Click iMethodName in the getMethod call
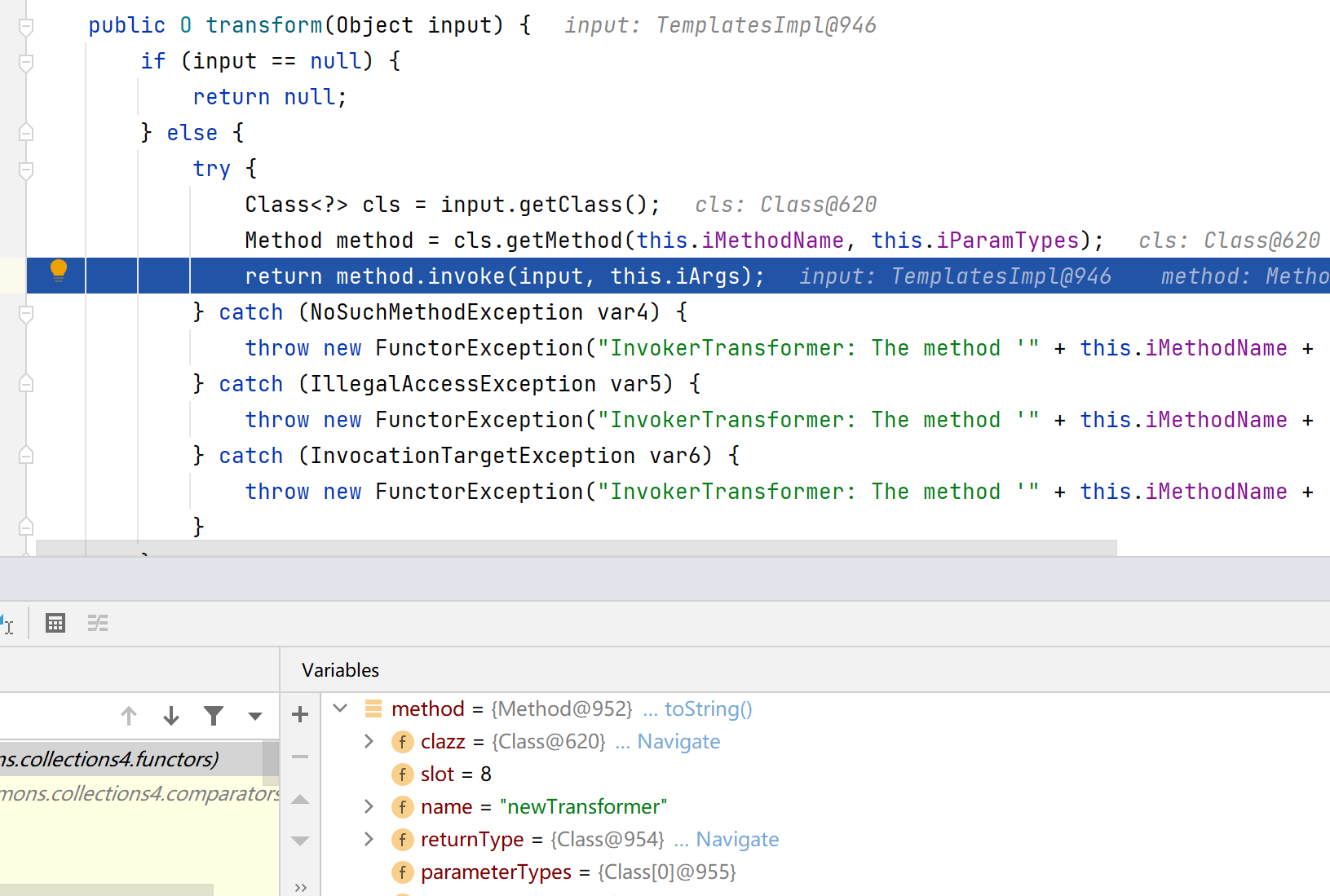1330x896 pixels. [x=773, y=241]
